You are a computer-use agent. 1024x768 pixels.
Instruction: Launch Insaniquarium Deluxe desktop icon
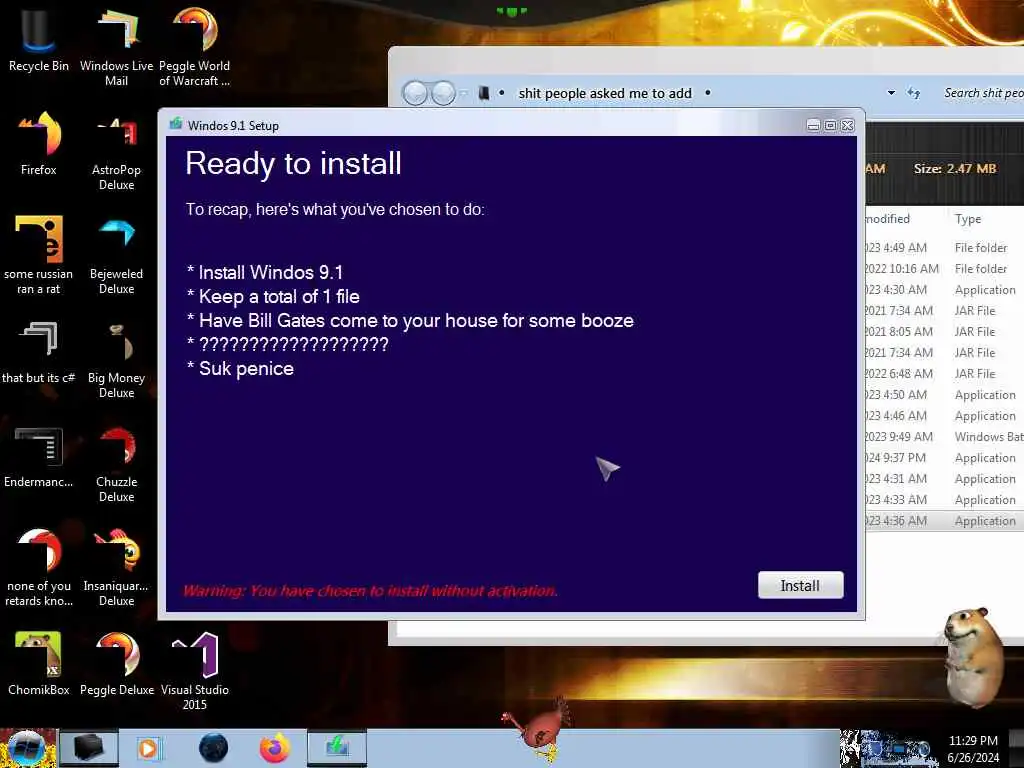116,567
